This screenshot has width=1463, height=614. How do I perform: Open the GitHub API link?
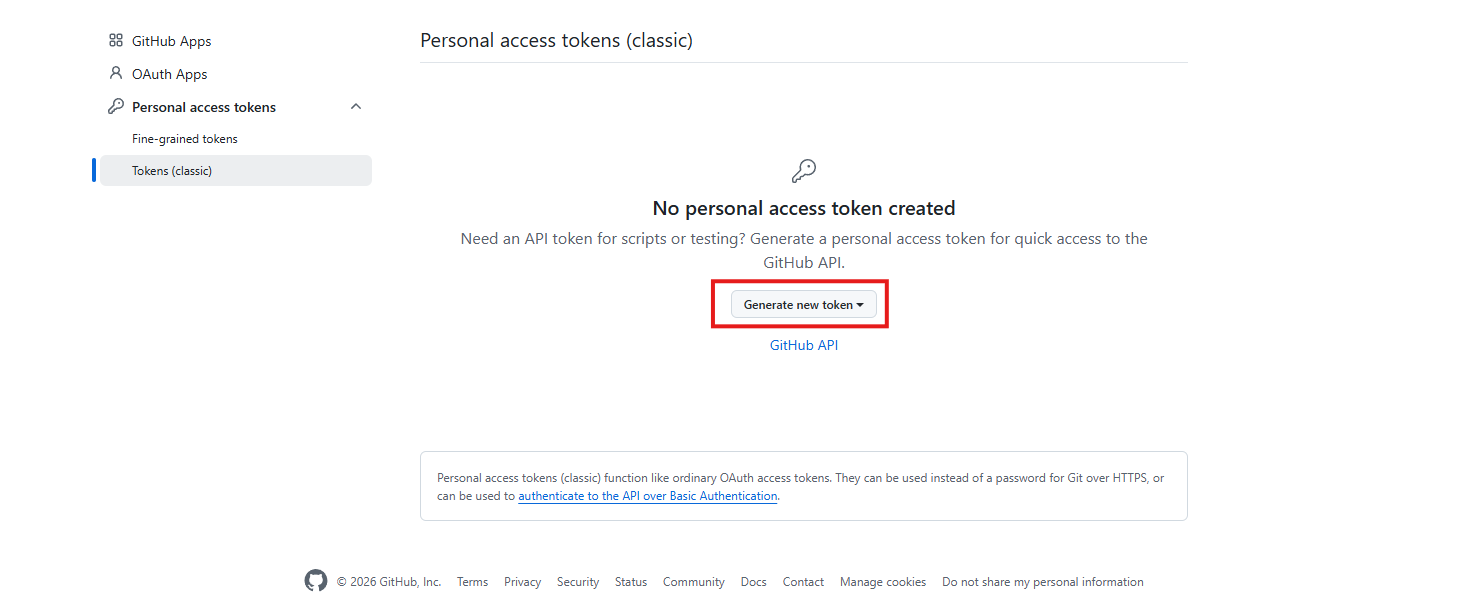pos(803,344)
